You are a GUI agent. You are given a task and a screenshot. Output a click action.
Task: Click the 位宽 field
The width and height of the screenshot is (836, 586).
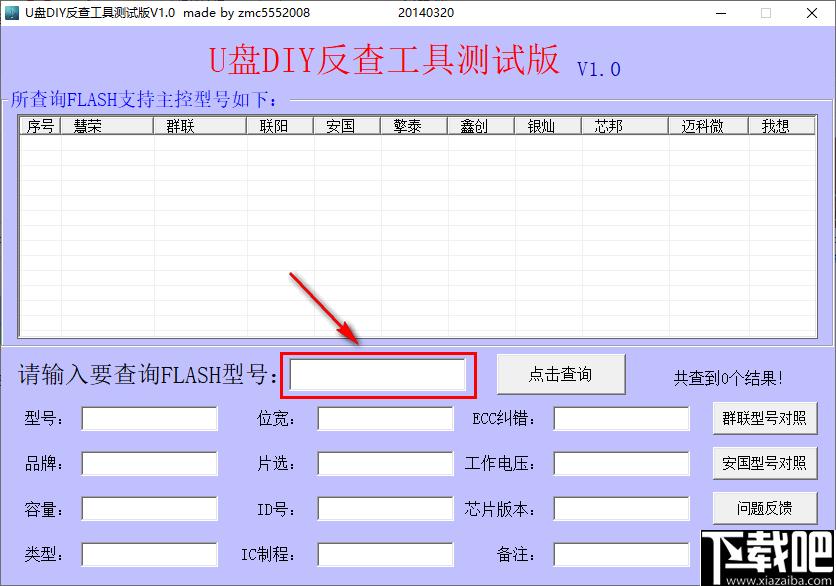[385, 419]
